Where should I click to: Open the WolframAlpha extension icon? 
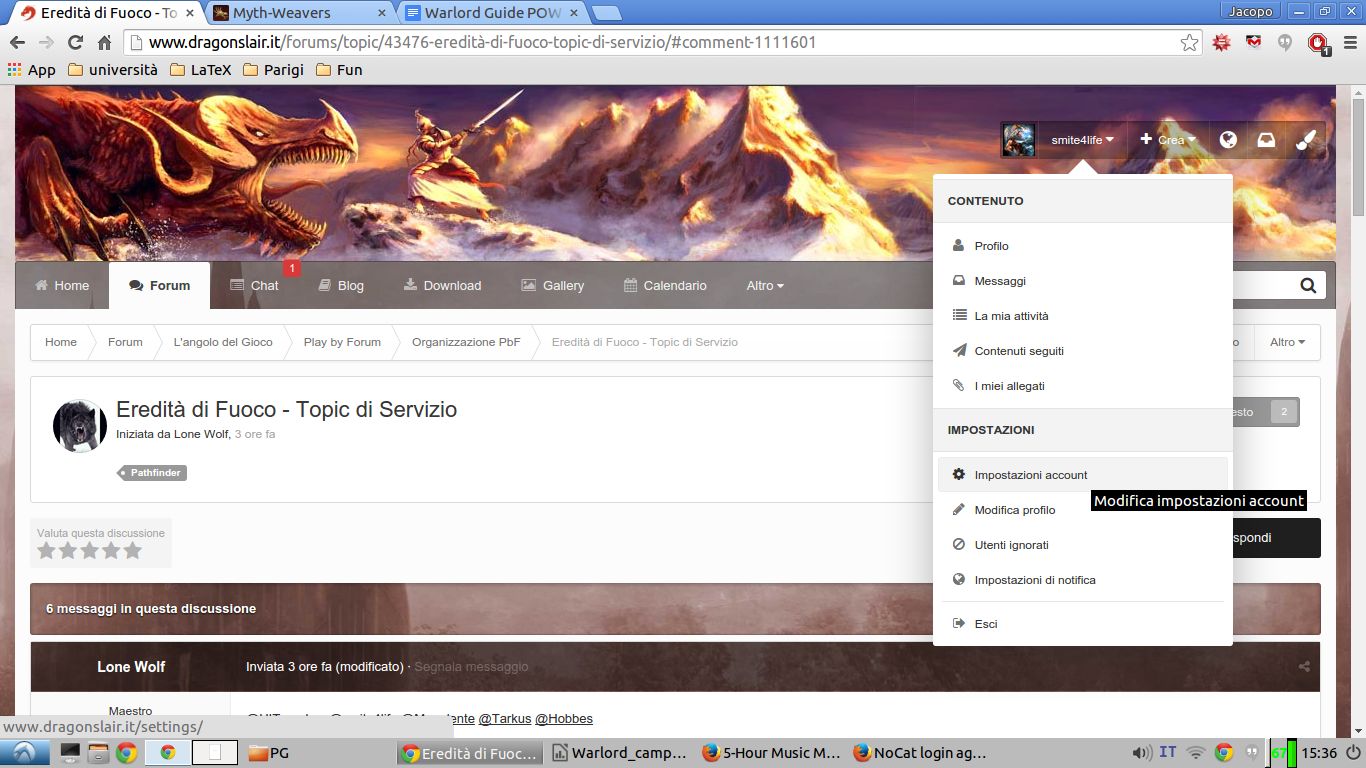1221,43
